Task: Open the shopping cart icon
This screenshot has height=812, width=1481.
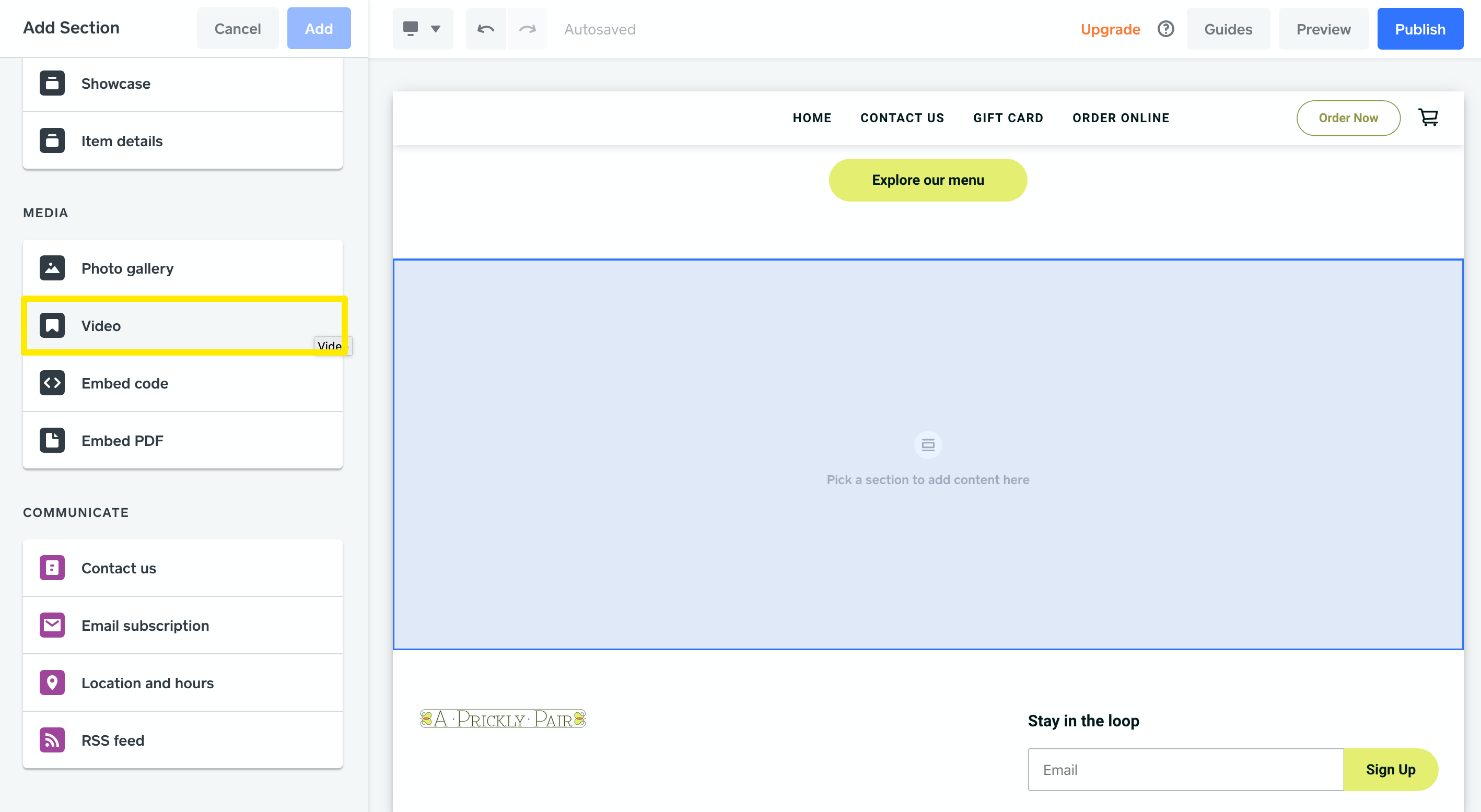Action: tap(1428, 118)
